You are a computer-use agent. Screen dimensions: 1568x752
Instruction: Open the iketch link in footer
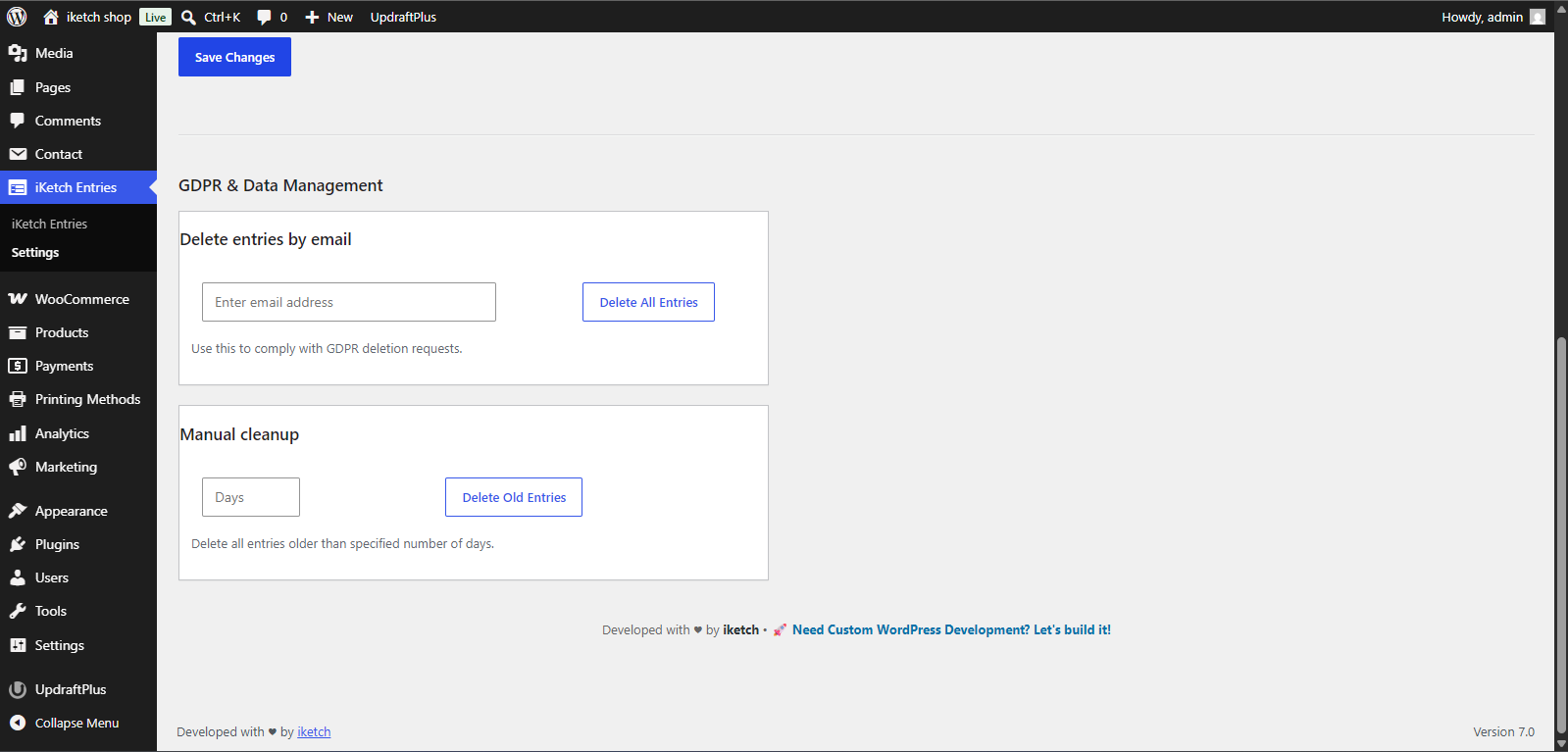tap(314, 731)
